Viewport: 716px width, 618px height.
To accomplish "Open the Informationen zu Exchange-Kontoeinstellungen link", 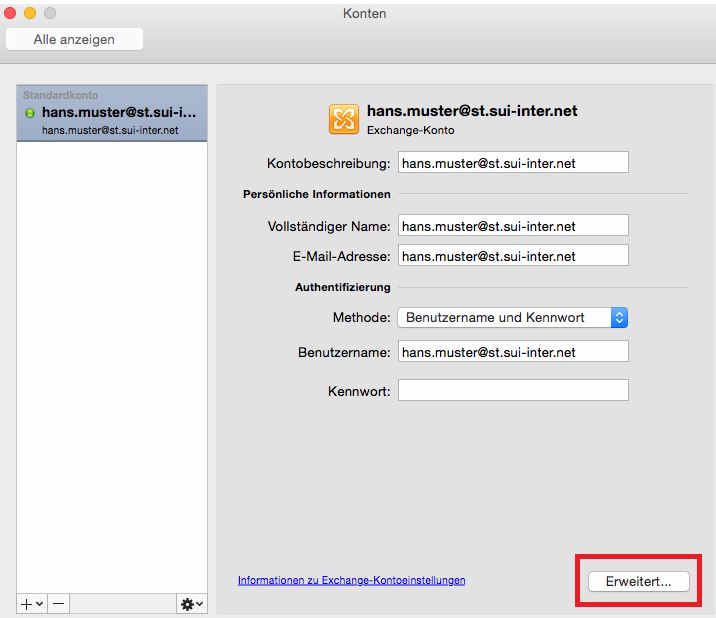I will pyautogui.click(x=351, y=580).
